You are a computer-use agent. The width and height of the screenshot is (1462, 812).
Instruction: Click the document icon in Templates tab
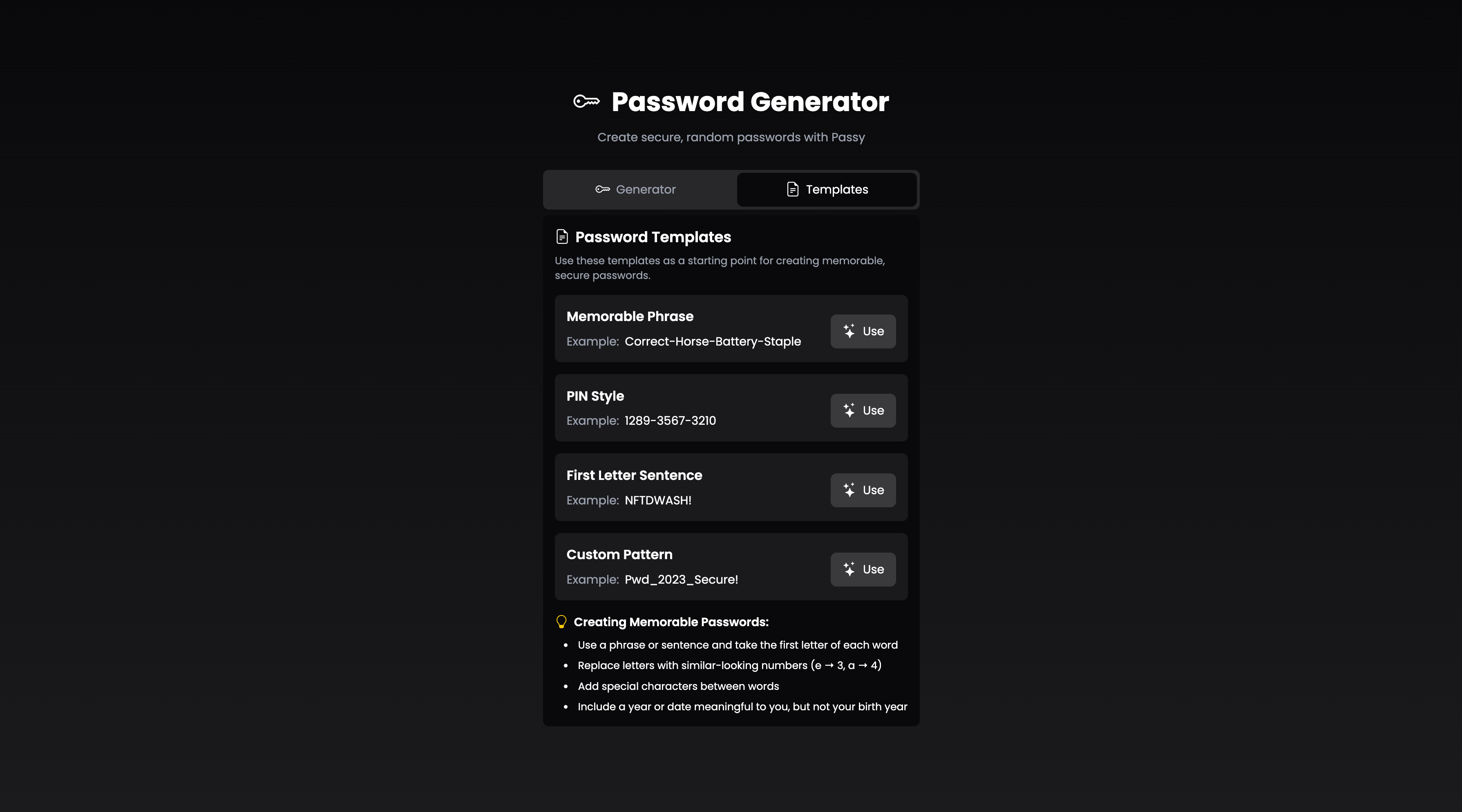point(793,189)
